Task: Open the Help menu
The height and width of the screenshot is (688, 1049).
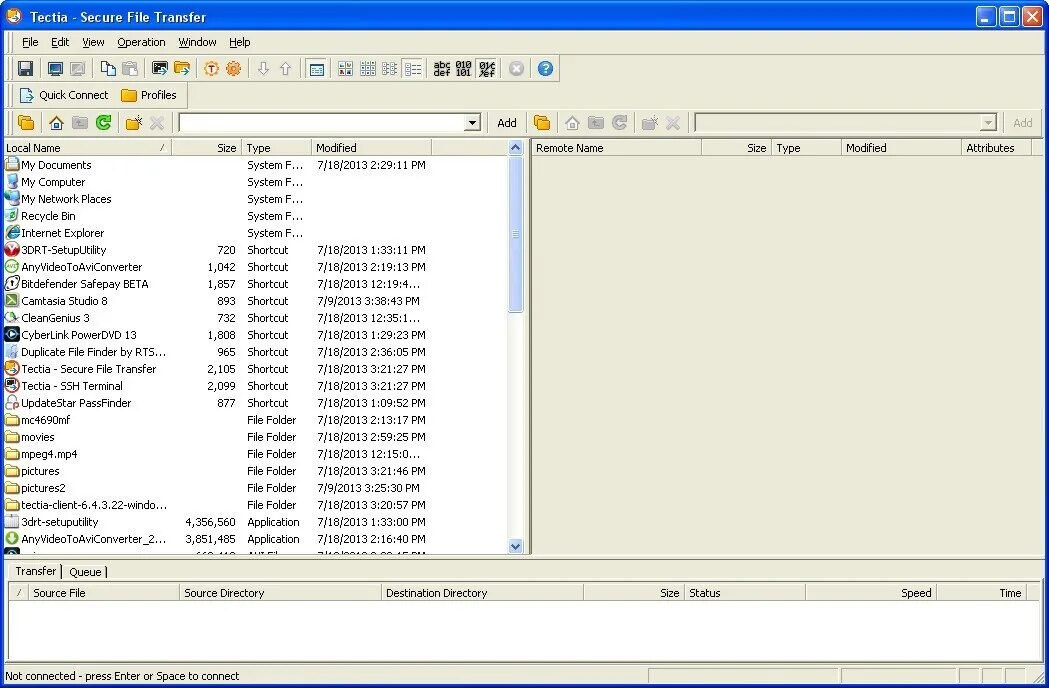Action: (x=240, y=42)
